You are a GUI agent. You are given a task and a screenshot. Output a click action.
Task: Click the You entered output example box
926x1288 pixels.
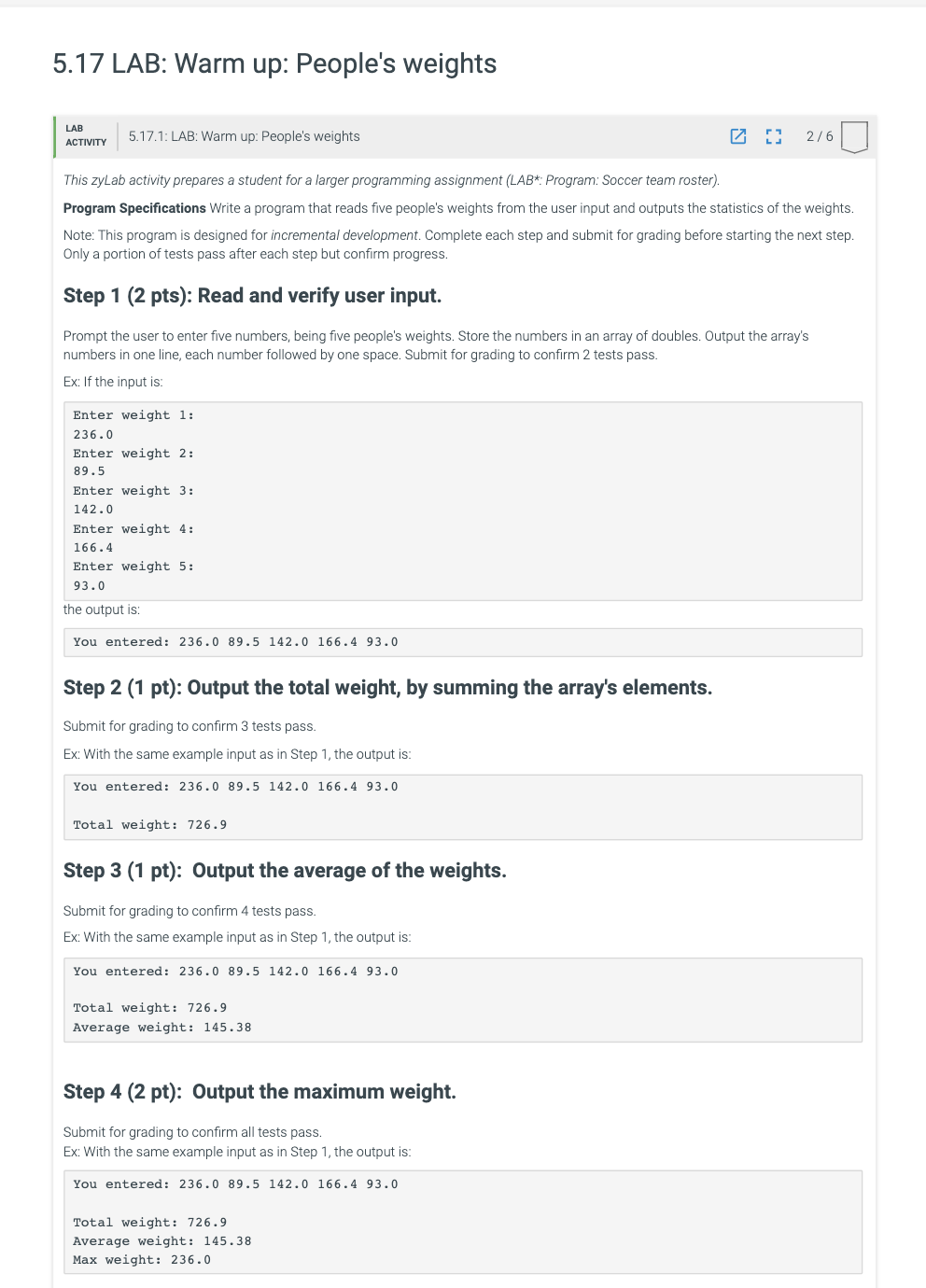(463, 642)
